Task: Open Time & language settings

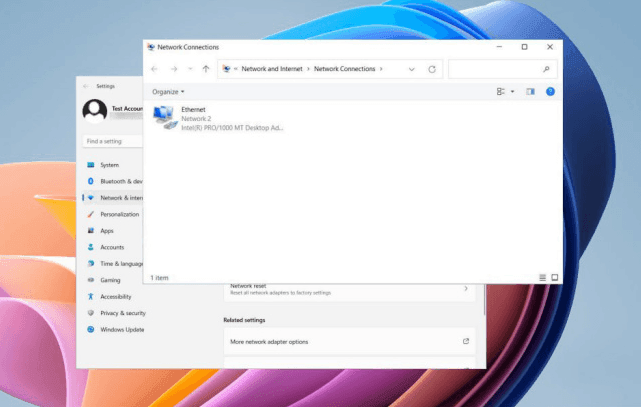Action: (113, 264)
